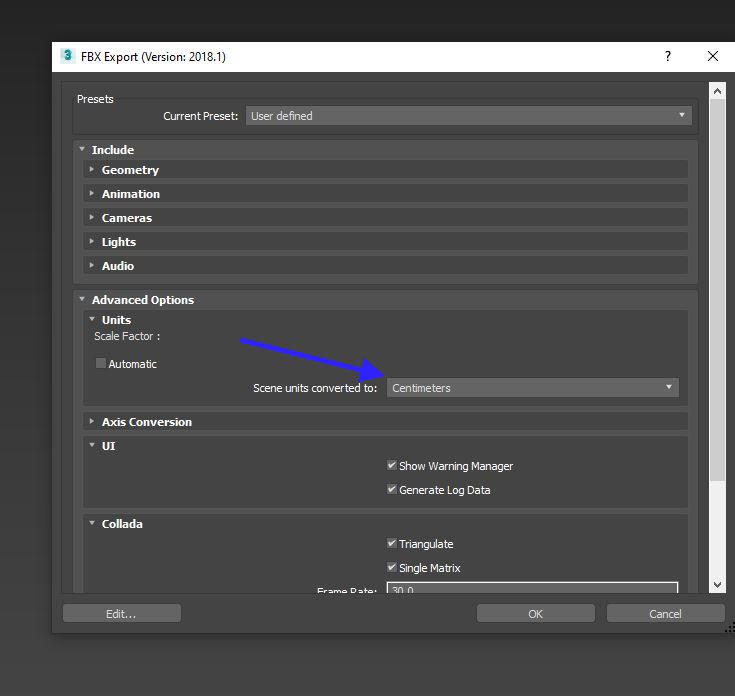This screenshot has height=696, width=735.
Task: Click the Edit... button
Action: pos(121,613)
